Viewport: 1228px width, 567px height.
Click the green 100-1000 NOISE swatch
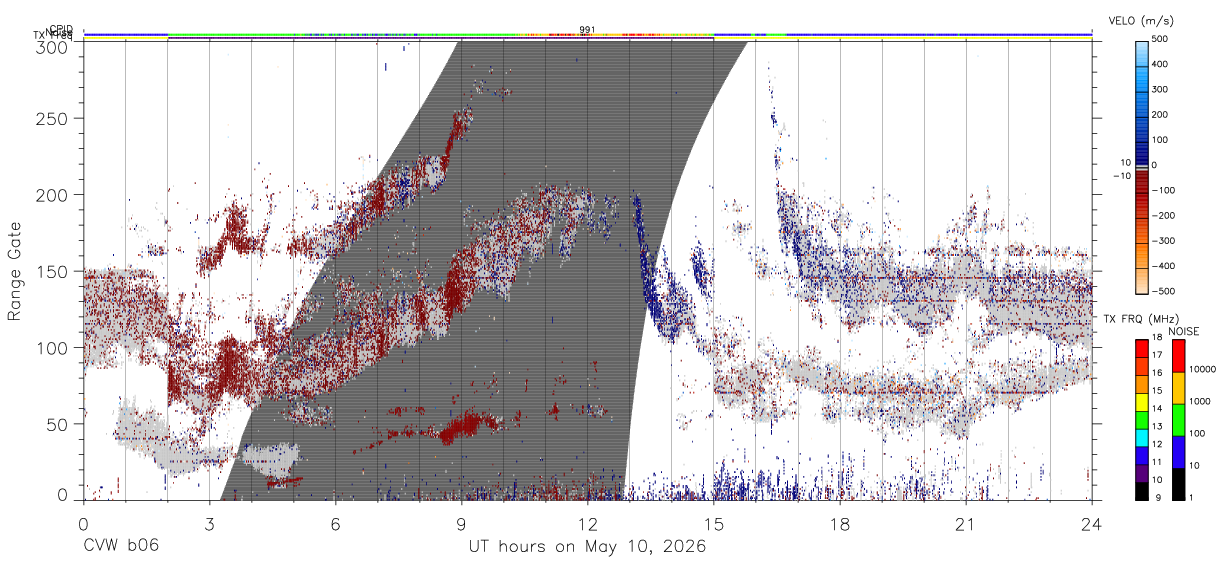click(1178, 419)
